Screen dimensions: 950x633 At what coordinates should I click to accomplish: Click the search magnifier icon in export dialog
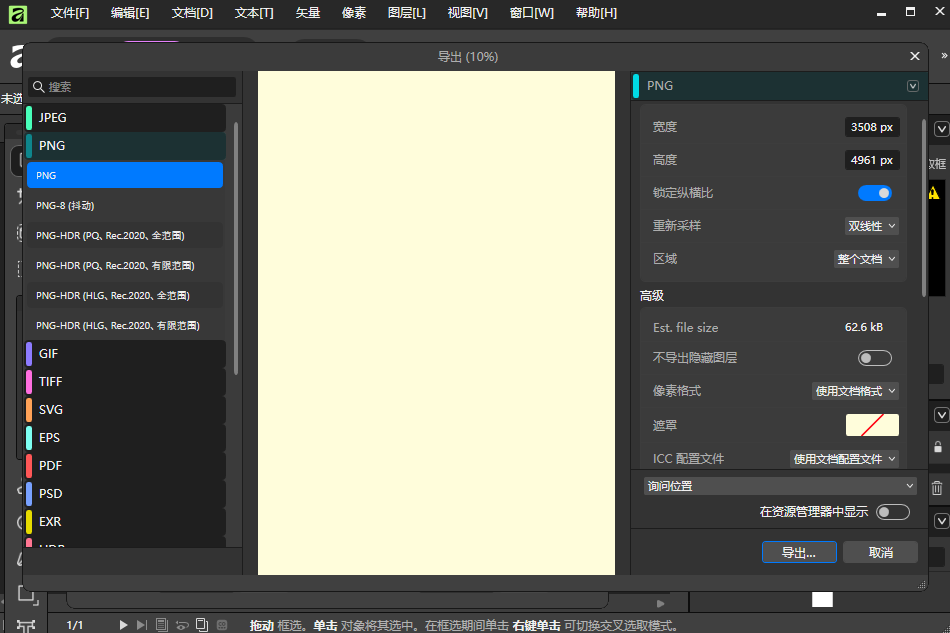tap(39, 87)
